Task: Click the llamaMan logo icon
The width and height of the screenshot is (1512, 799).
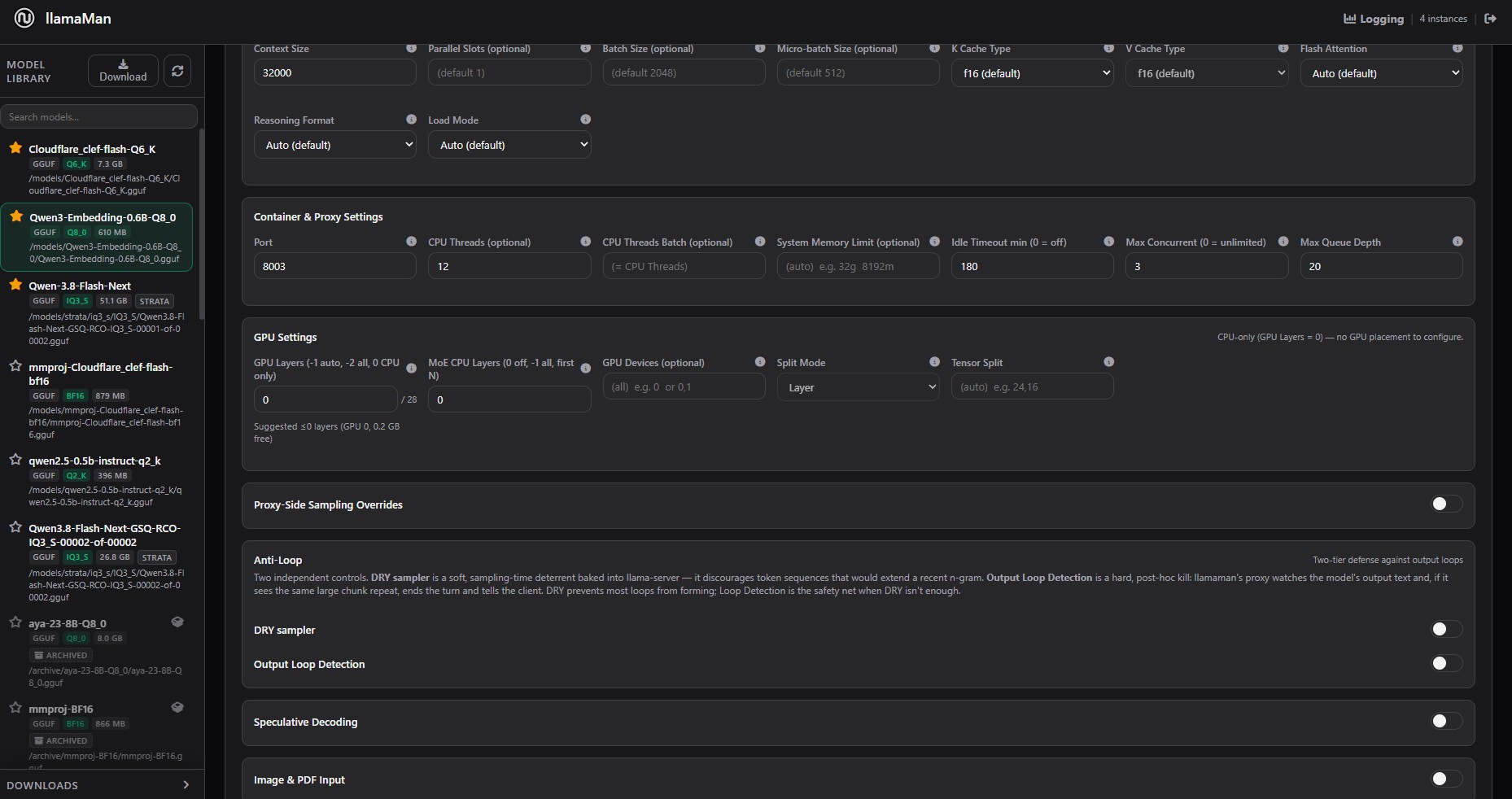Action: point(24,18)
